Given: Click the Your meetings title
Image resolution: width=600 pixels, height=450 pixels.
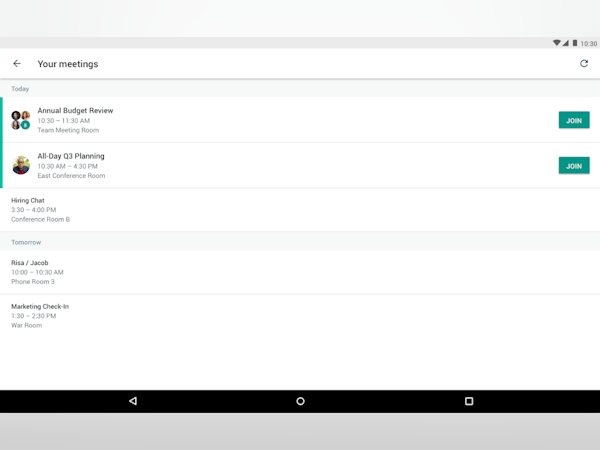Looking at the screenshot, I should coord(68,64).
